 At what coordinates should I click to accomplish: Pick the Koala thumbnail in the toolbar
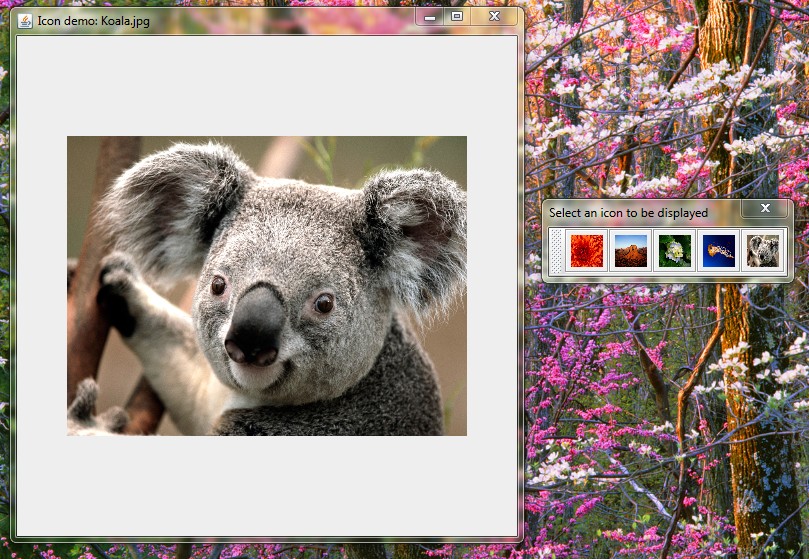[x=762, y=250]
